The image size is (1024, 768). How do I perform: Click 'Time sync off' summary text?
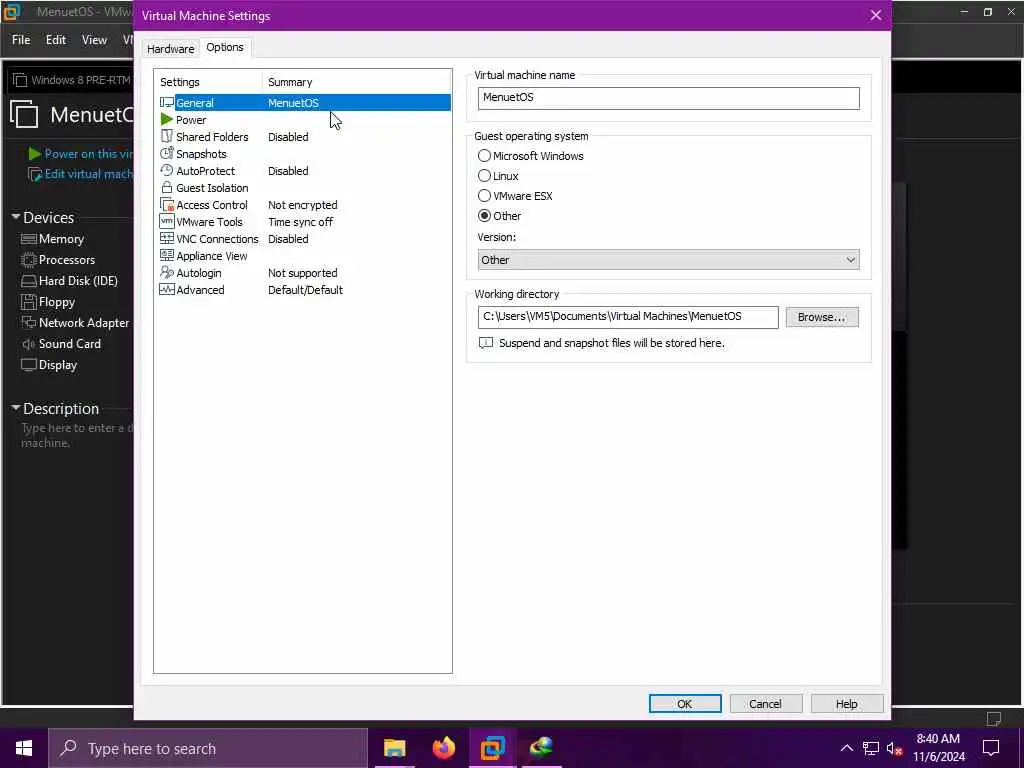pos(300,221)
